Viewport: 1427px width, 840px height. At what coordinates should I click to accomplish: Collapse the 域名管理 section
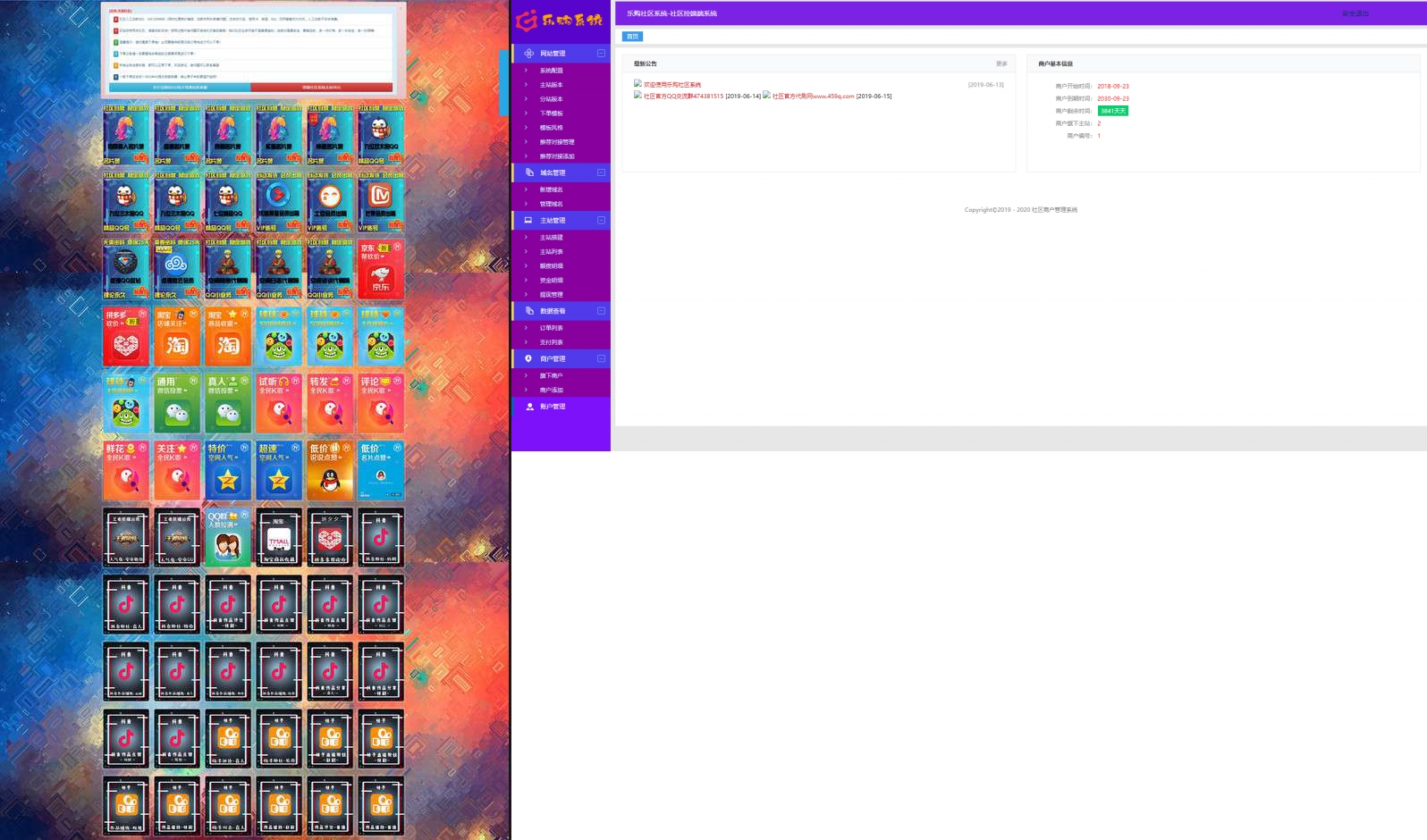601,172
